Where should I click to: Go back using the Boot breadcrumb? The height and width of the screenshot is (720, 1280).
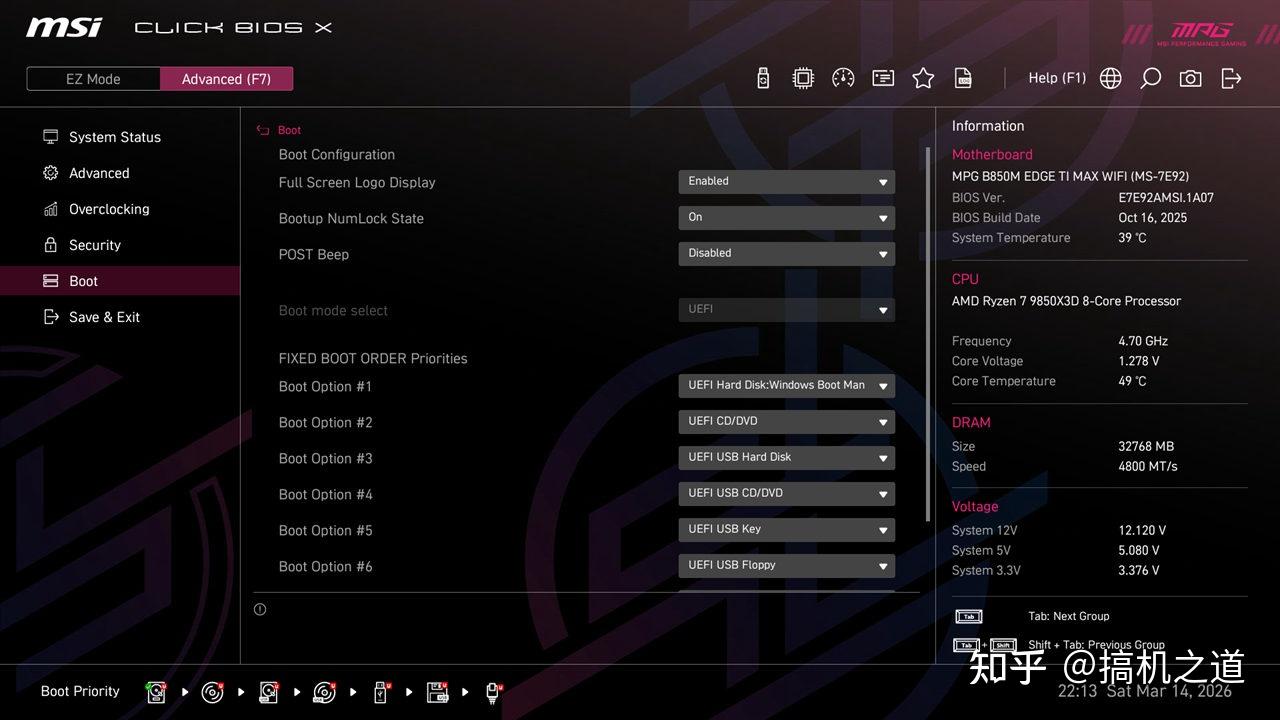tap(279, 130)
